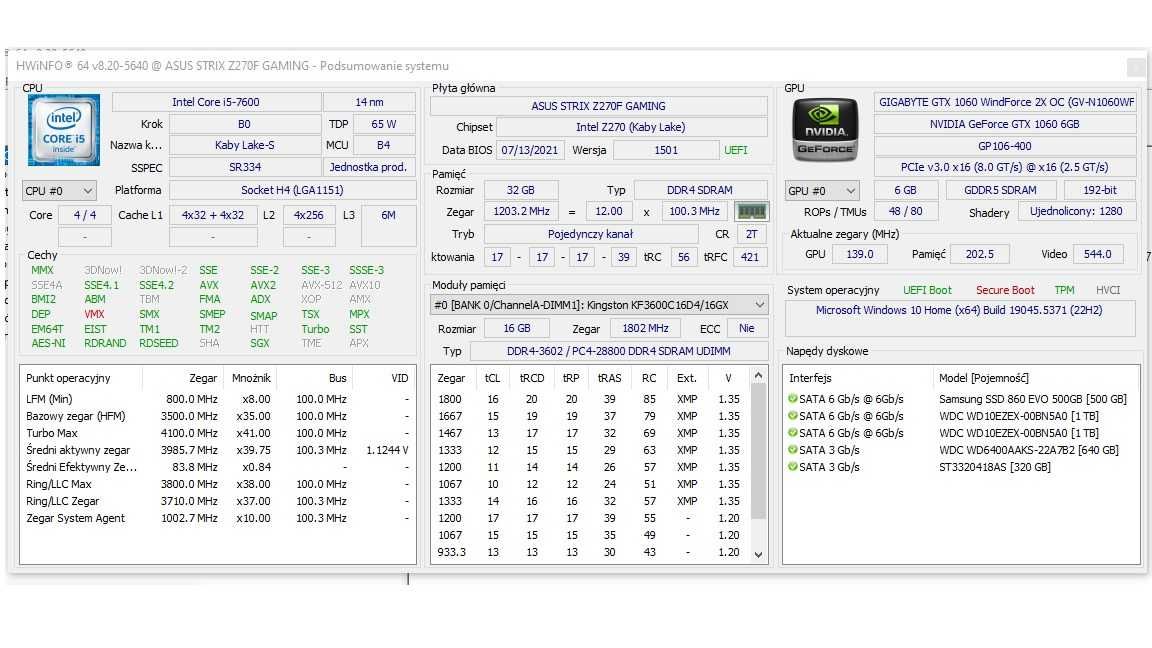Click status icon for Samsung SSD 860 EVO
Viewport: 1152px width, 648px height.
pyautogui.click(x=793, y=399)
